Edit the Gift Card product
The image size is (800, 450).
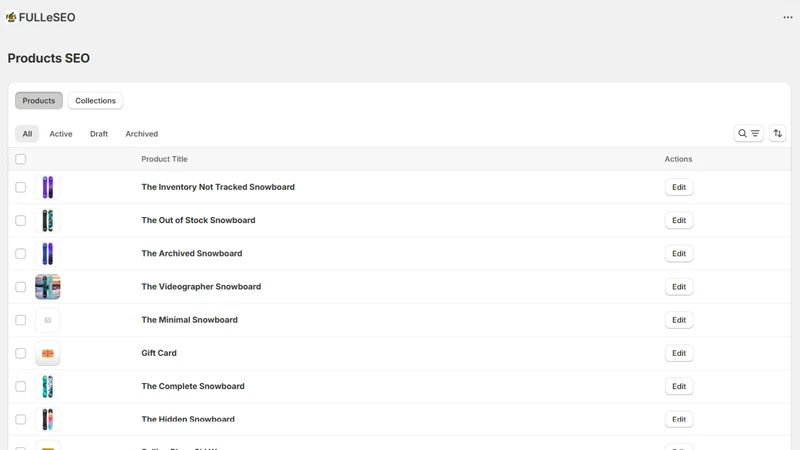679,353
